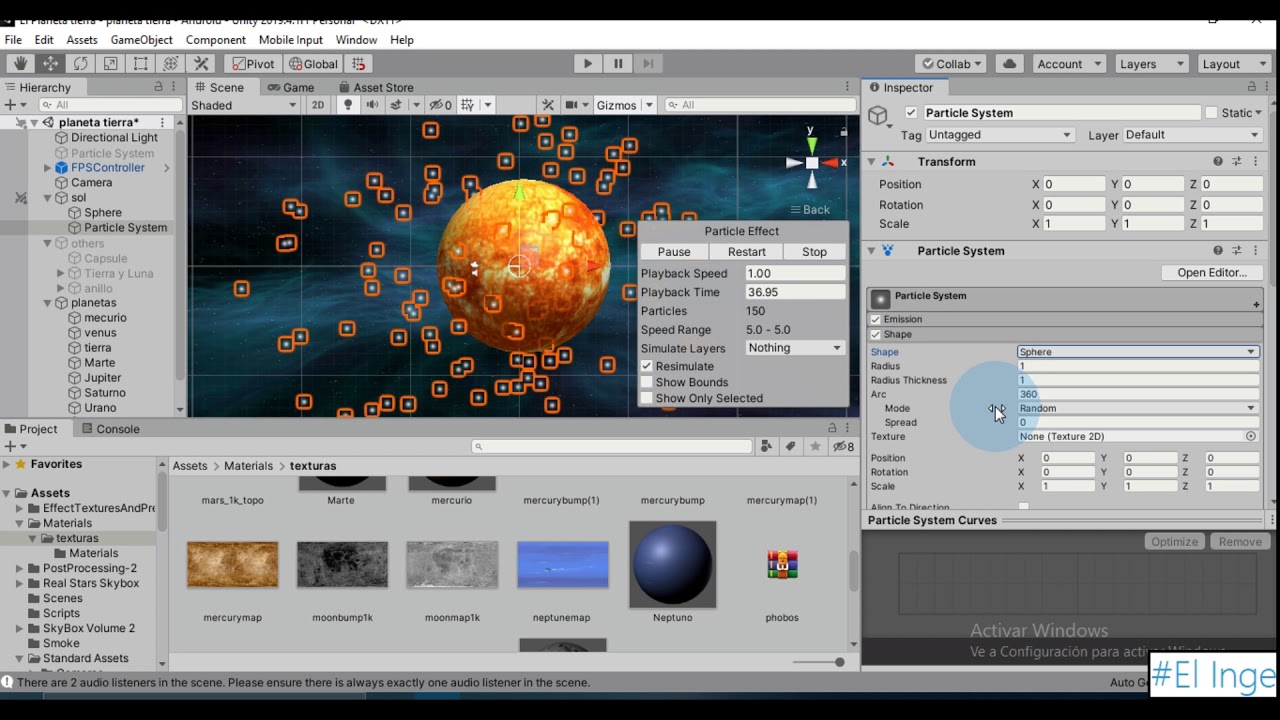
Task: Click the Step frame button
Action: (x=648, y=63)
